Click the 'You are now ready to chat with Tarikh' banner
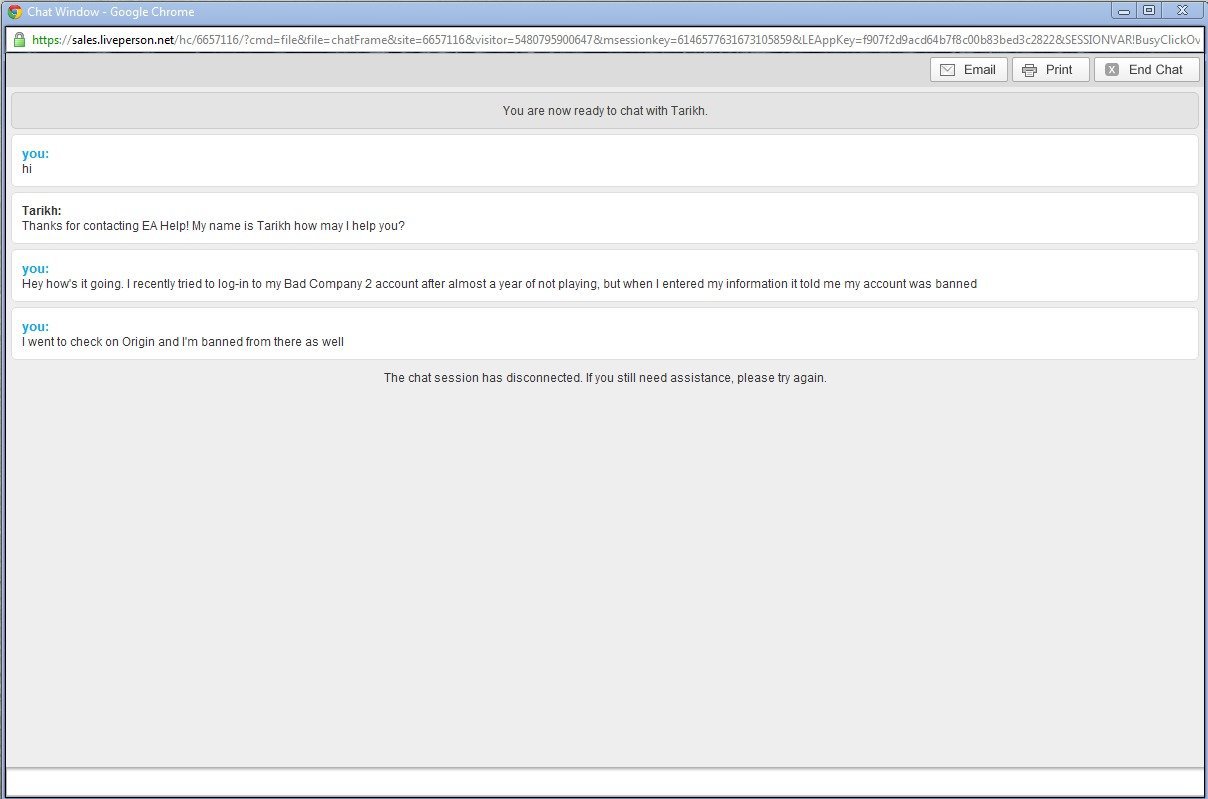The height and width of the screenshot is (799, 1208). [605, 111]
